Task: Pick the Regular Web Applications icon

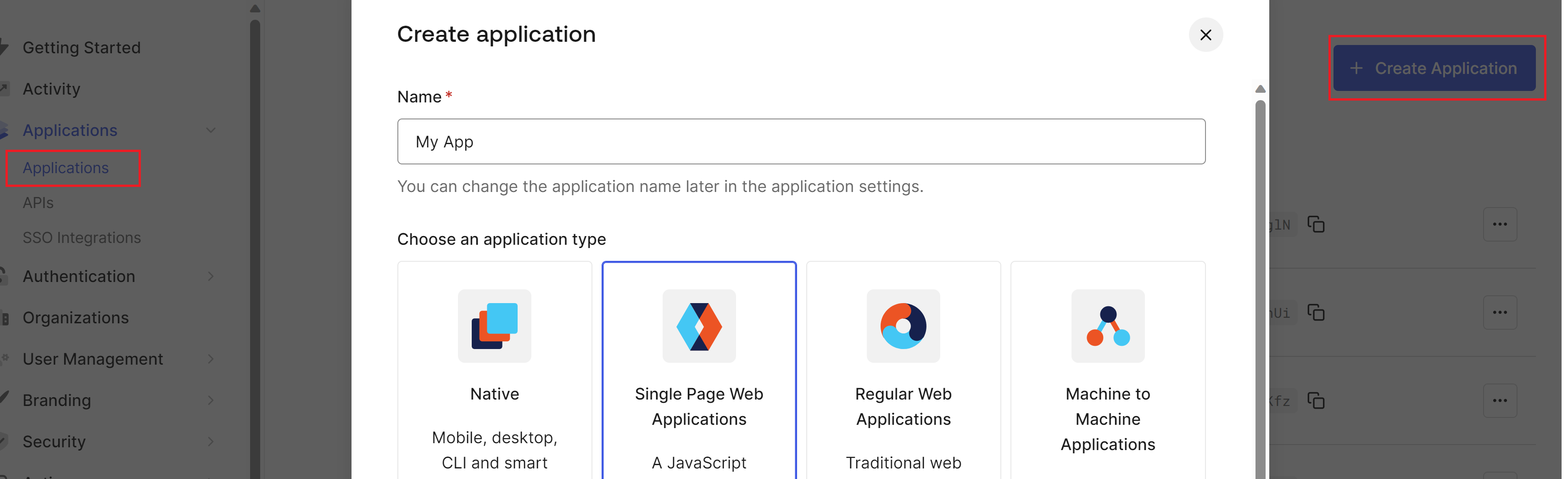Action: [903, 326]
